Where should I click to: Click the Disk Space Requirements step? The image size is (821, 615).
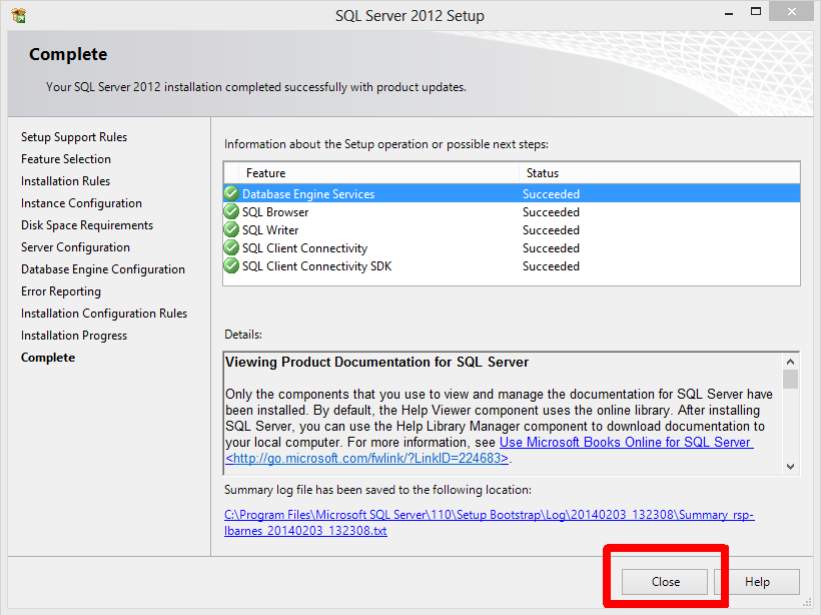[x=87, y=225]
